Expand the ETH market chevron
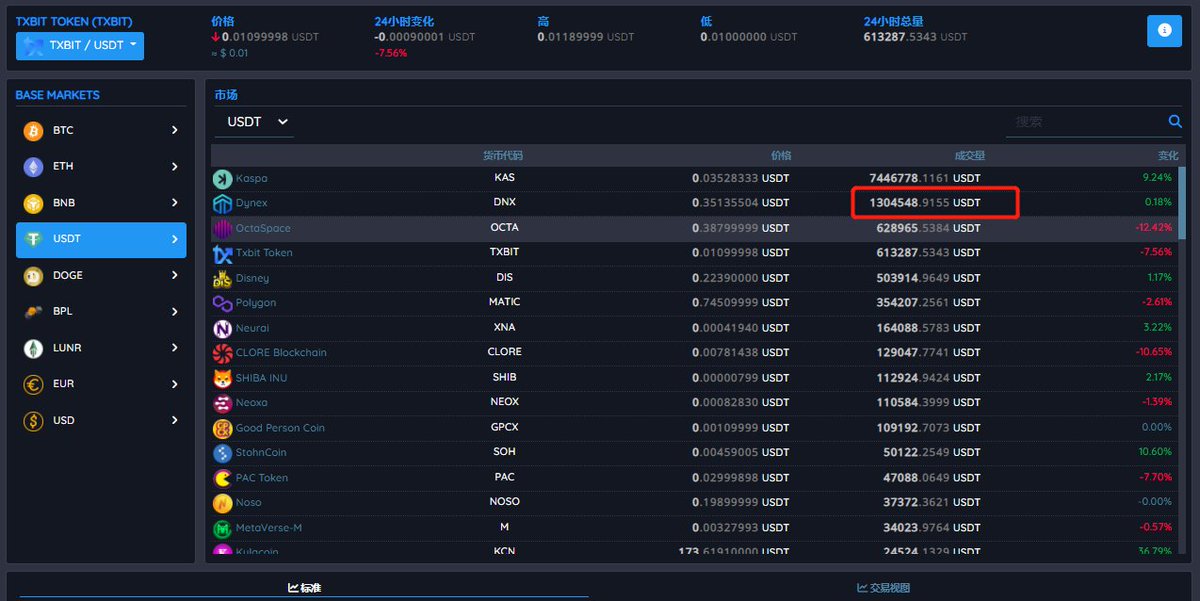 (174, 167)
